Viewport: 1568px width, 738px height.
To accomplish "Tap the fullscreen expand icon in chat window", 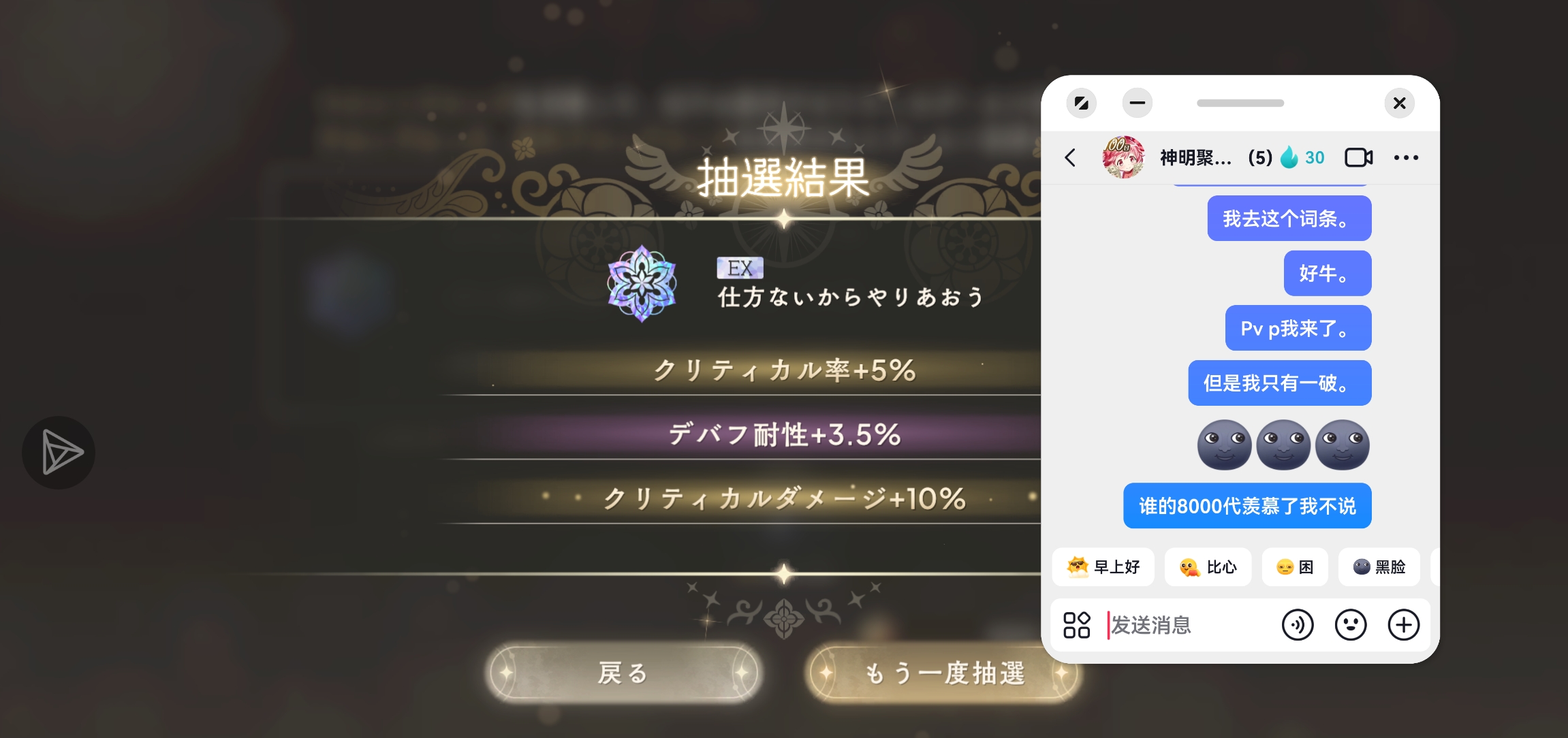I will click(1081, 103).
